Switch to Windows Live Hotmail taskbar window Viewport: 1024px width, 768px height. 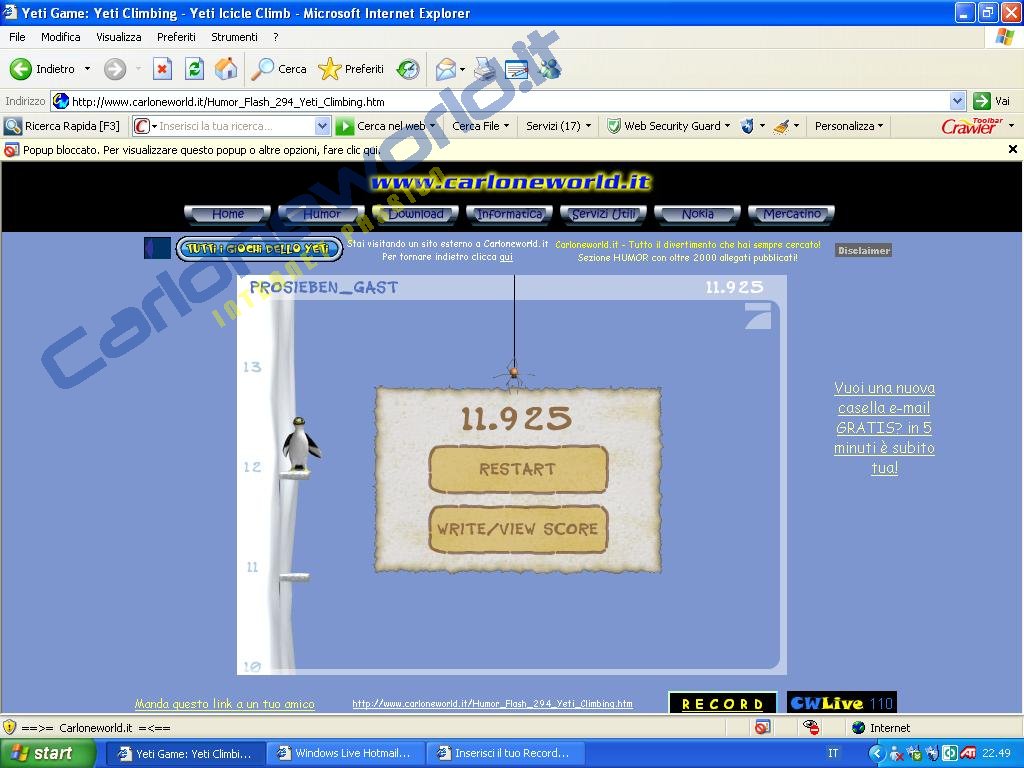tap(346, 753)
